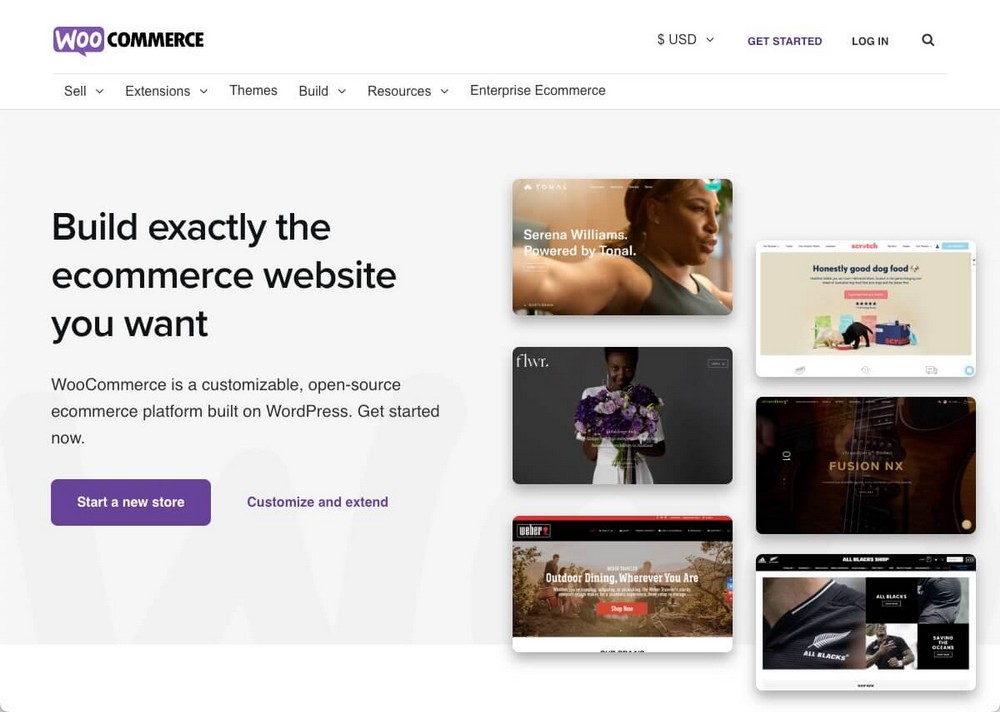The height and width of the screenshot is (712, 1000).
Task: Click the WooCommerce logo
Action: point(128,40)
